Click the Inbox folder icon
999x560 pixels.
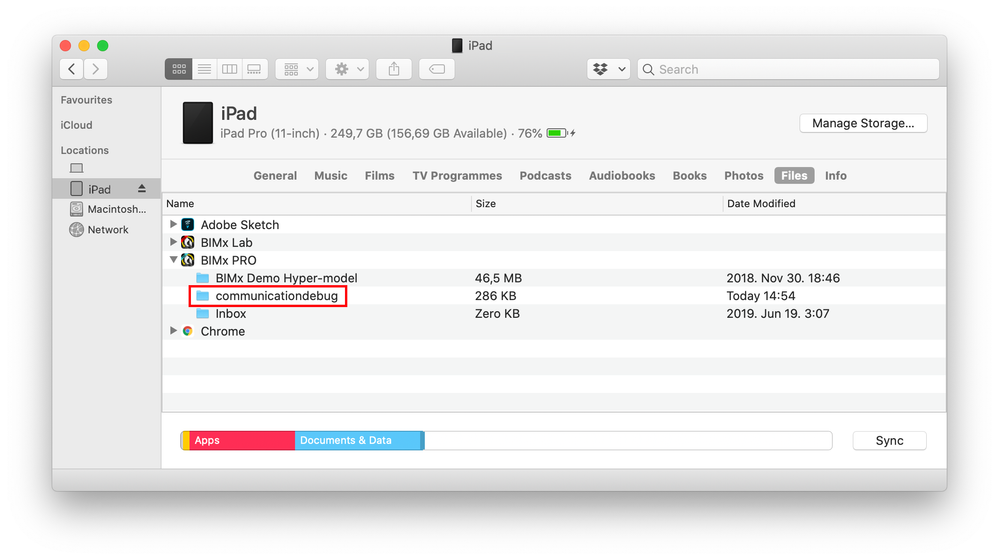(x=203, y=313)
